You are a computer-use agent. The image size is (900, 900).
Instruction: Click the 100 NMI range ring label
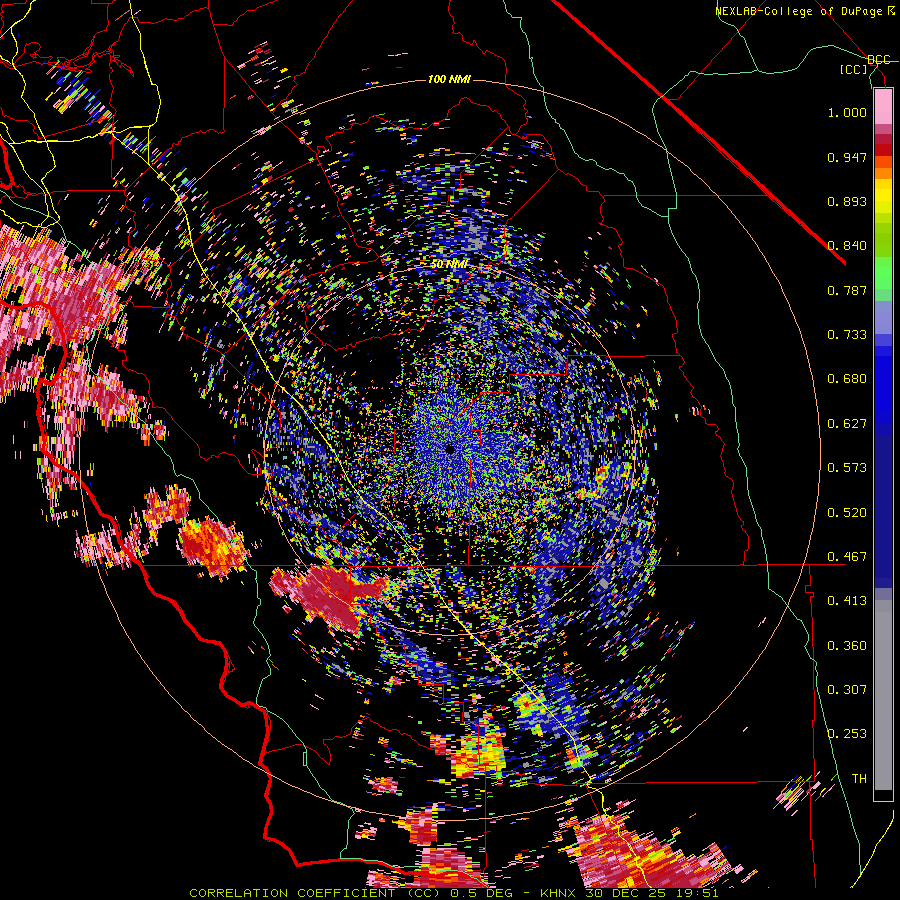point(449,79)
